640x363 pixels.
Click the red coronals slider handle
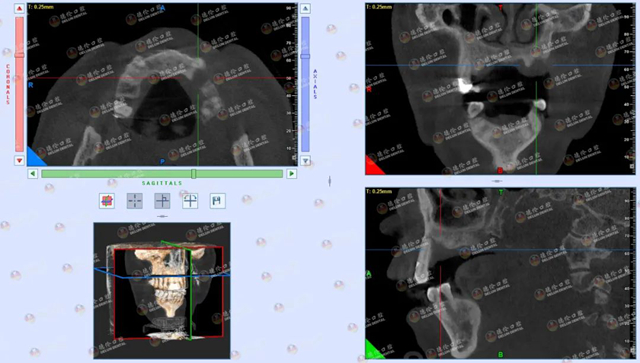(x=19, y=55)
